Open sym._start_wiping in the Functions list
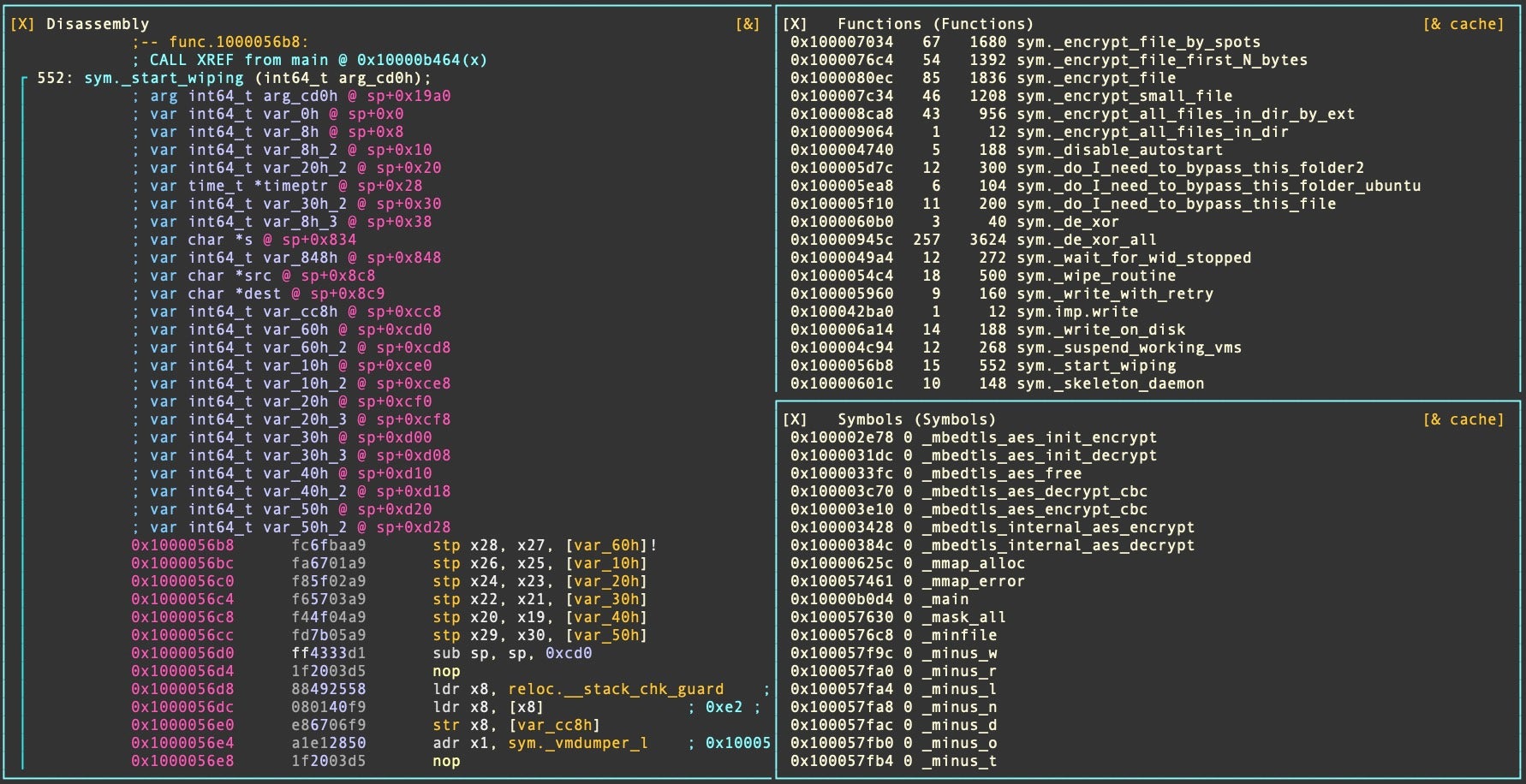 [x=1096, y=365]
